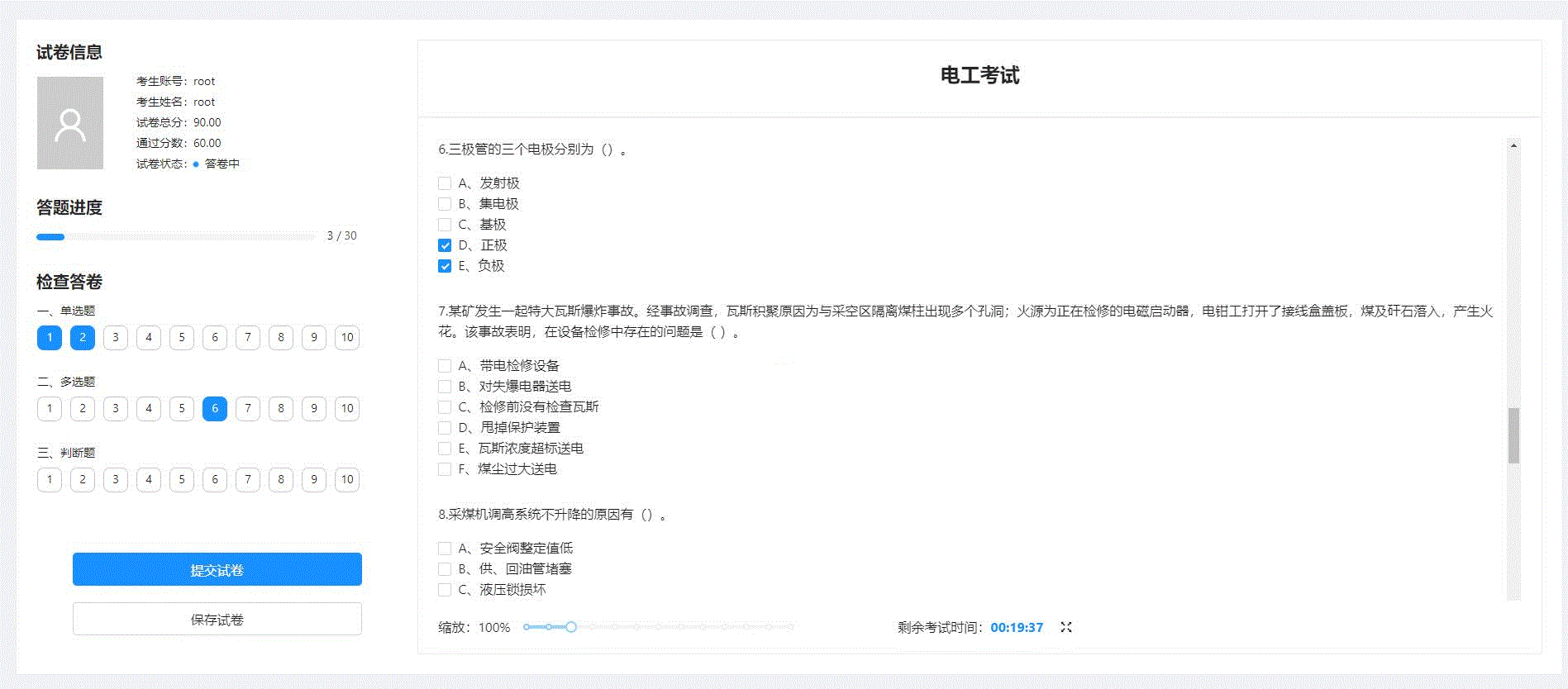Uncheck option E 负极 in question 6
The width and height of the screenshot is (1568, 689).
445,266
